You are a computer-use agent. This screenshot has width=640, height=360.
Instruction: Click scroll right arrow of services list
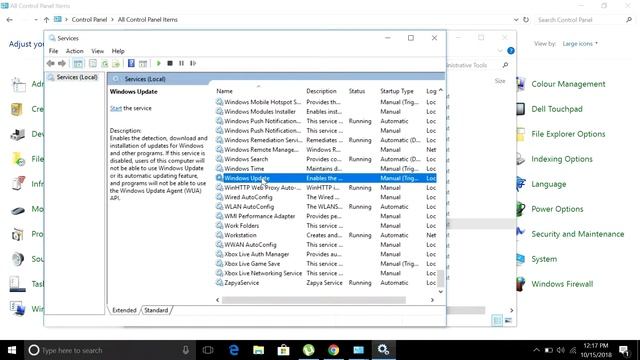point(432,300)
